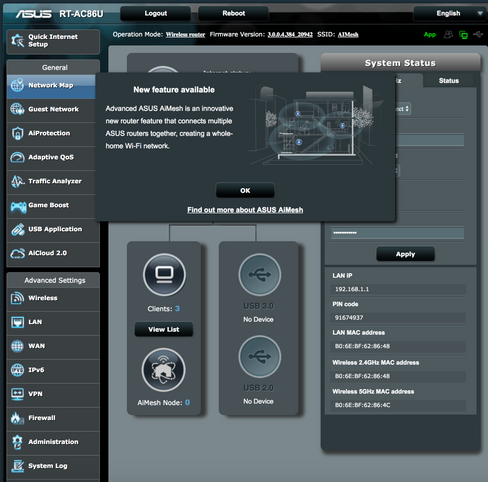This screenshot has height=482, width=488.
Task: Click the Reboot button
Action: click(233, 13)
